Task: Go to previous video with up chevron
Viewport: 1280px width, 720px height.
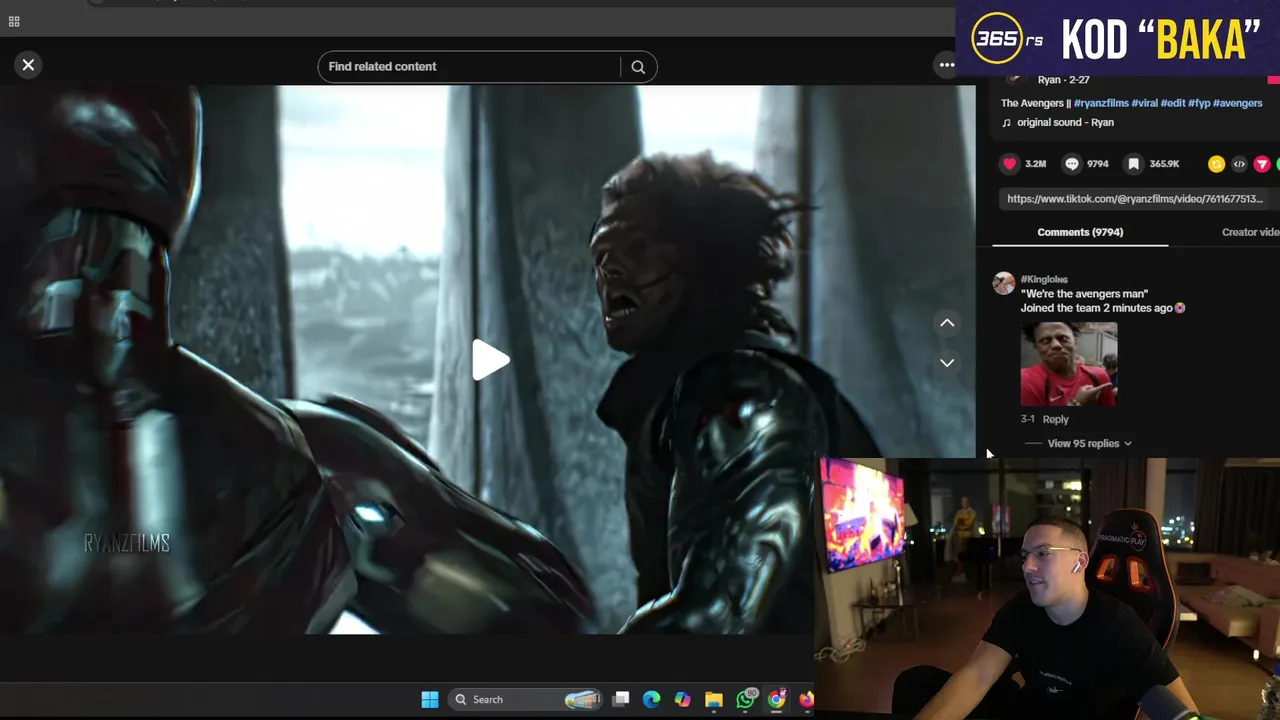Action: click(947, 323)
